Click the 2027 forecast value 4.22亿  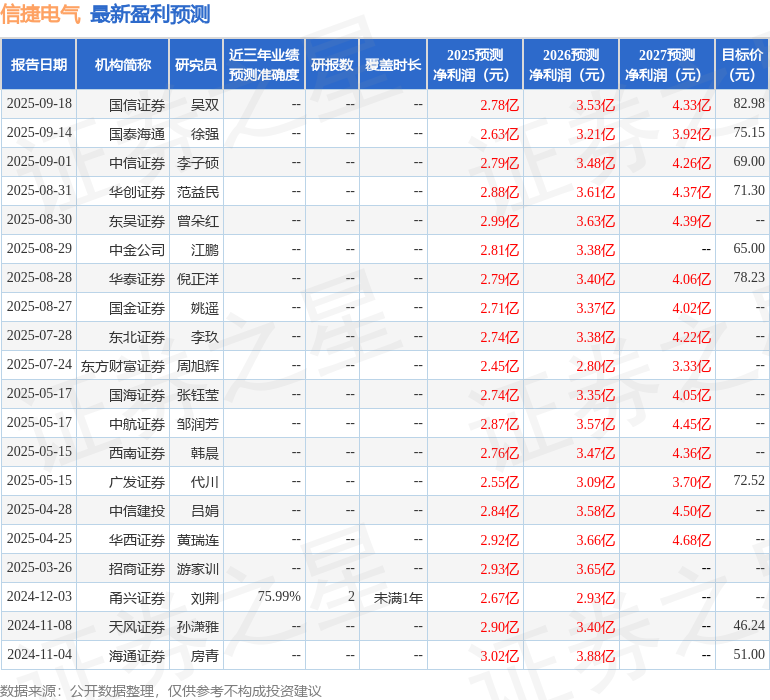click(691, 337)
